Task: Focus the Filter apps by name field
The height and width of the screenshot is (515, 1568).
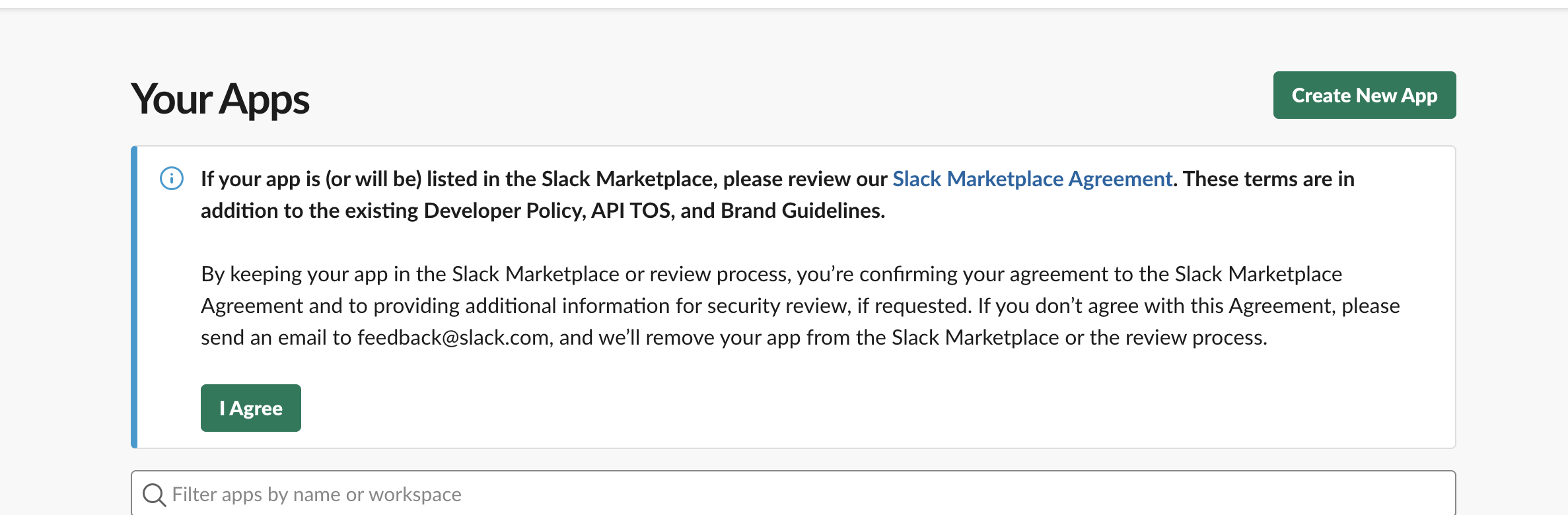Action: pos(793,494)
